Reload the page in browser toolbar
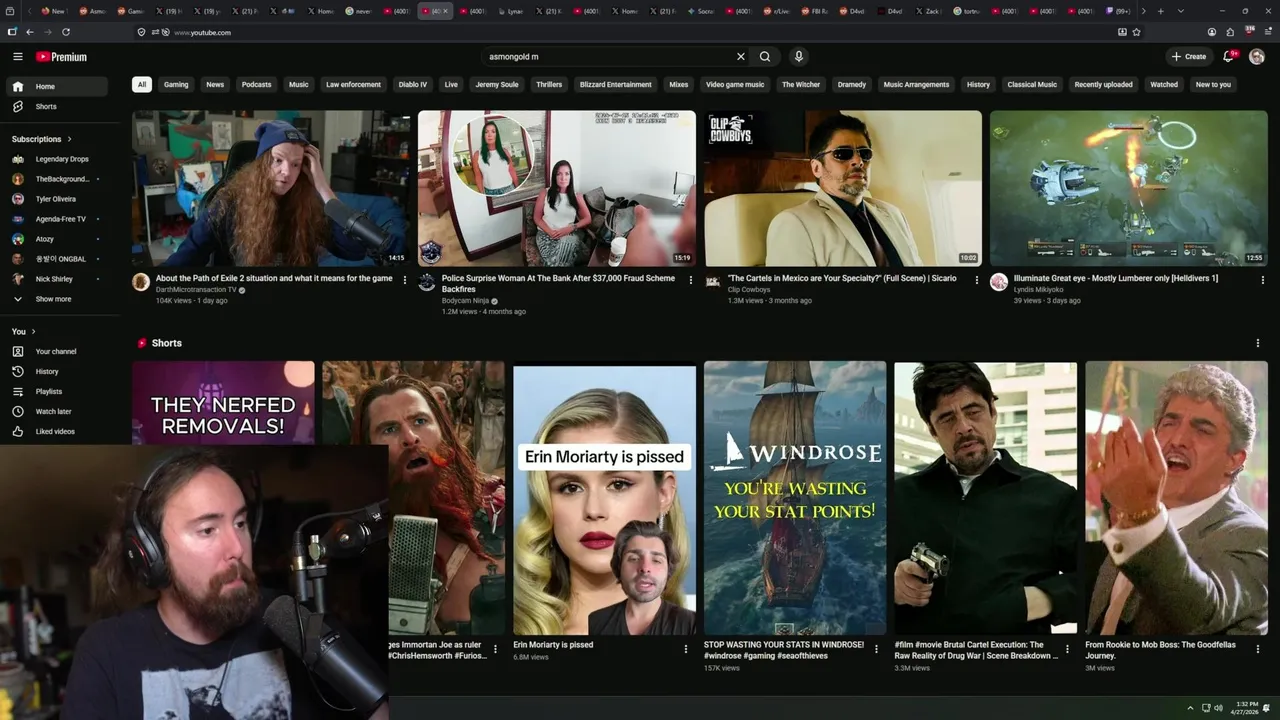The height and width of the screenshot is (720, 1280). pyautogui.click(x=66, y=32)
